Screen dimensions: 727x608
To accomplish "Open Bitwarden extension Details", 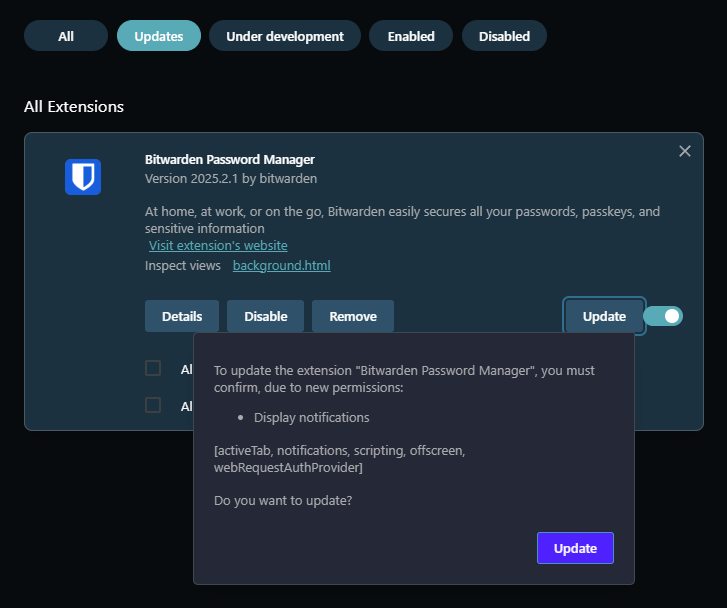I will click(182, 316).
